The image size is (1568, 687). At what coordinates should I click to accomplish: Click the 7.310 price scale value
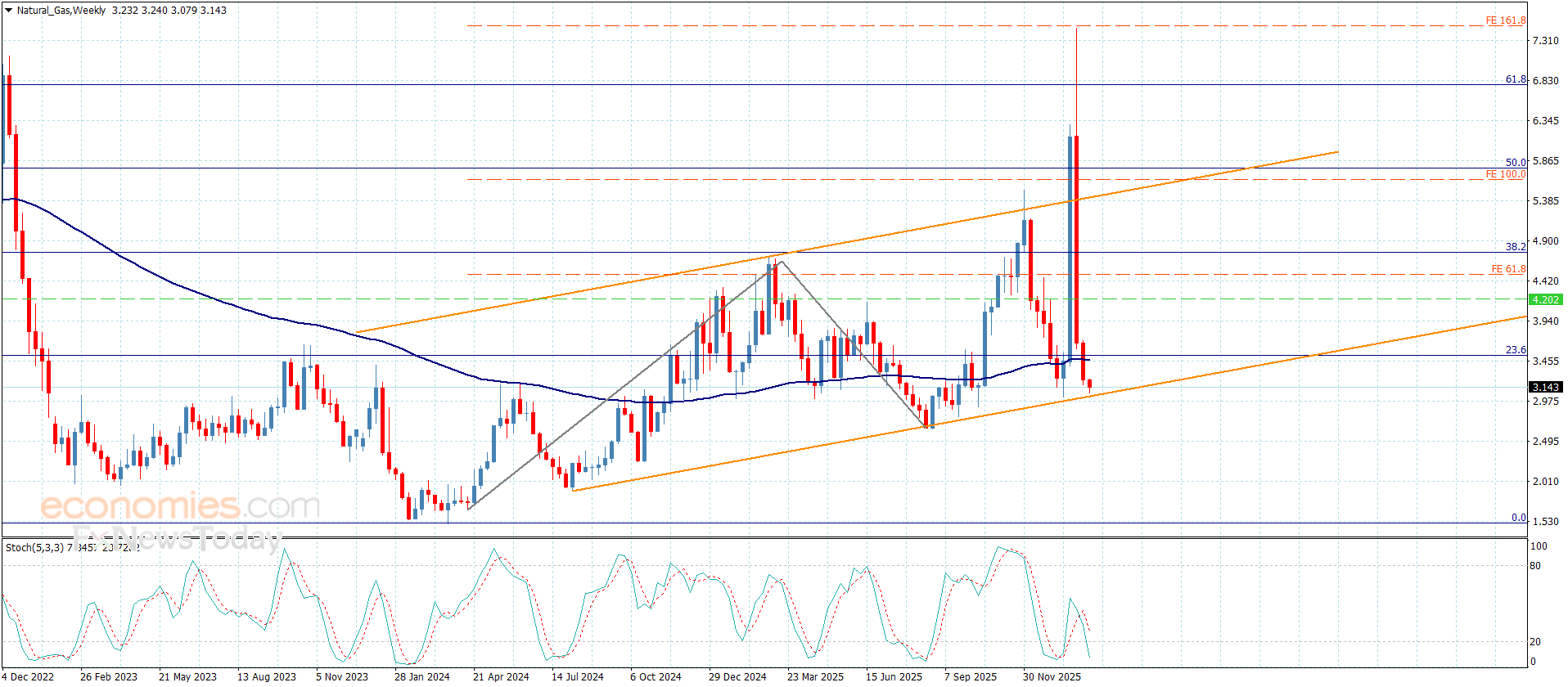point(1546,41)
